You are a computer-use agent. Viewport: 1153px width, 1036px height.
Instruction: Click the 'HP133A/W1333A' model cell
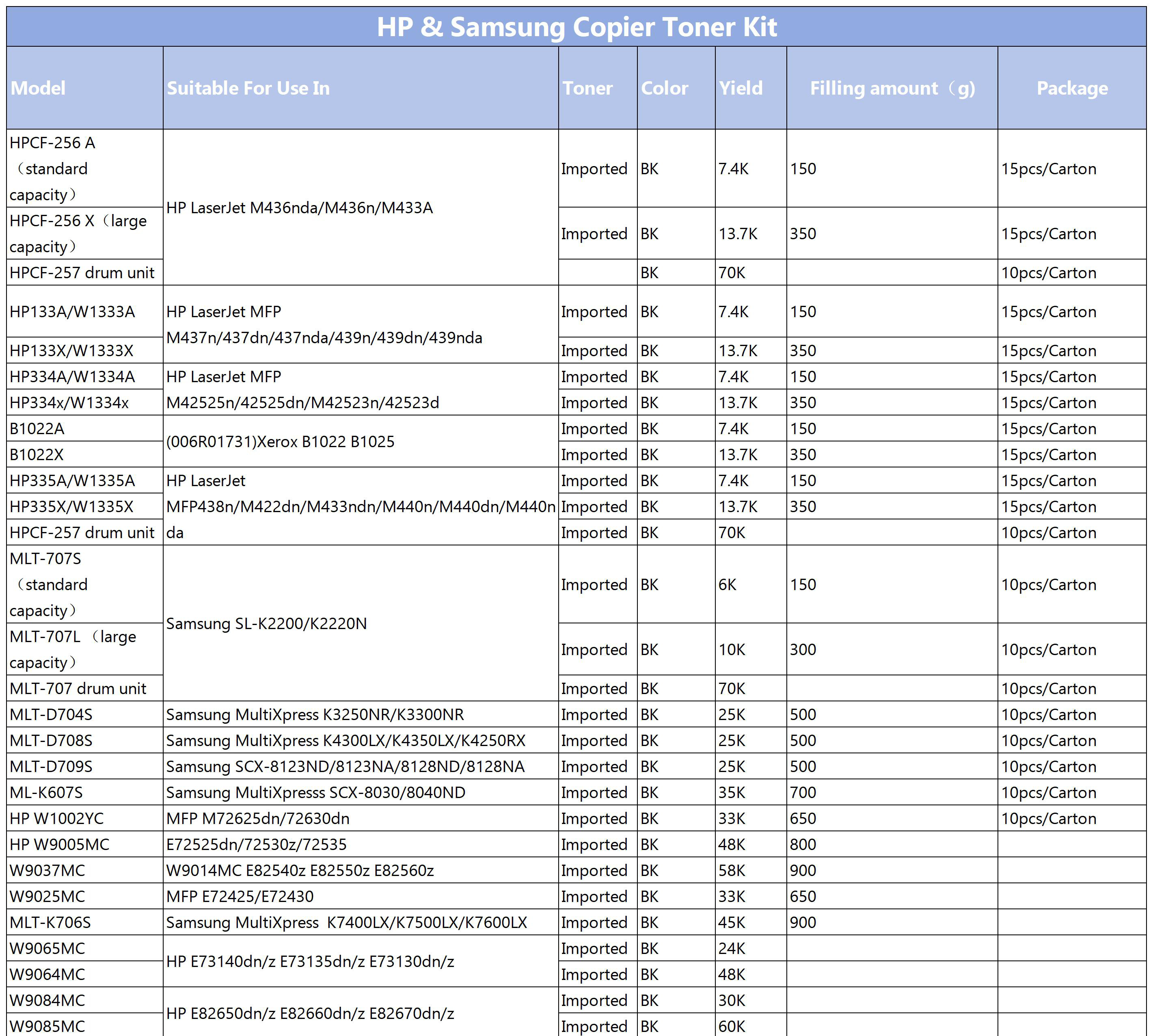pyautogui.click(x=85, y=311)
